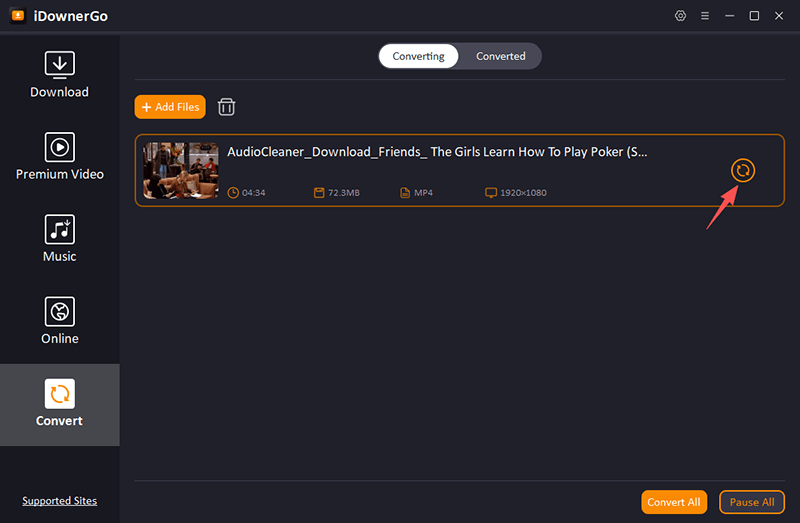
Task: Click the Friends video thumbnail
Action: click(181, 170)
